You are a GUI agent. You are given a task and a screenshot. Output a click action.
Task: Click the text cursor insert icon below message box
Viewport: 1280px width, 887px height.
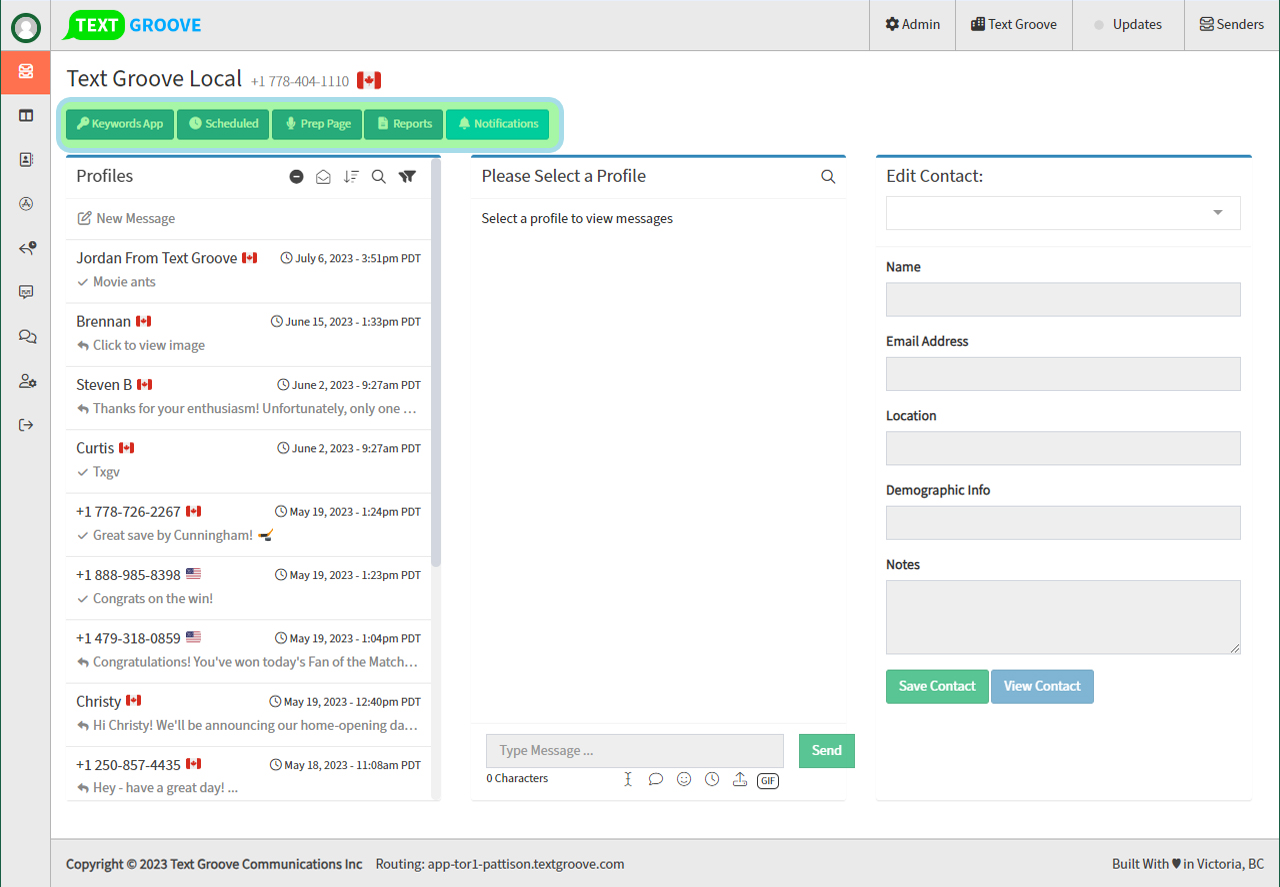(628, 779)
